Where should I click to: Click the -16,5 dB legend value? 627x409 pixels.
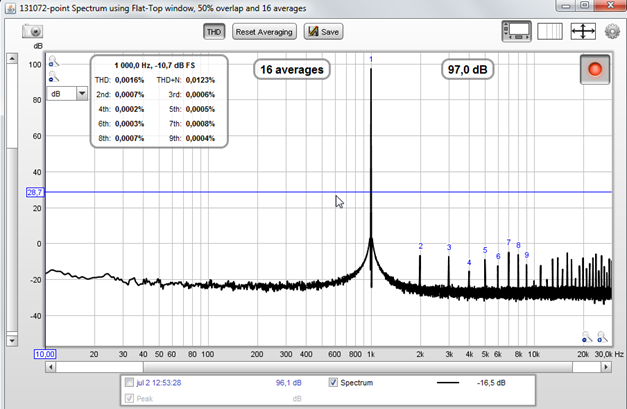[491, 383]
